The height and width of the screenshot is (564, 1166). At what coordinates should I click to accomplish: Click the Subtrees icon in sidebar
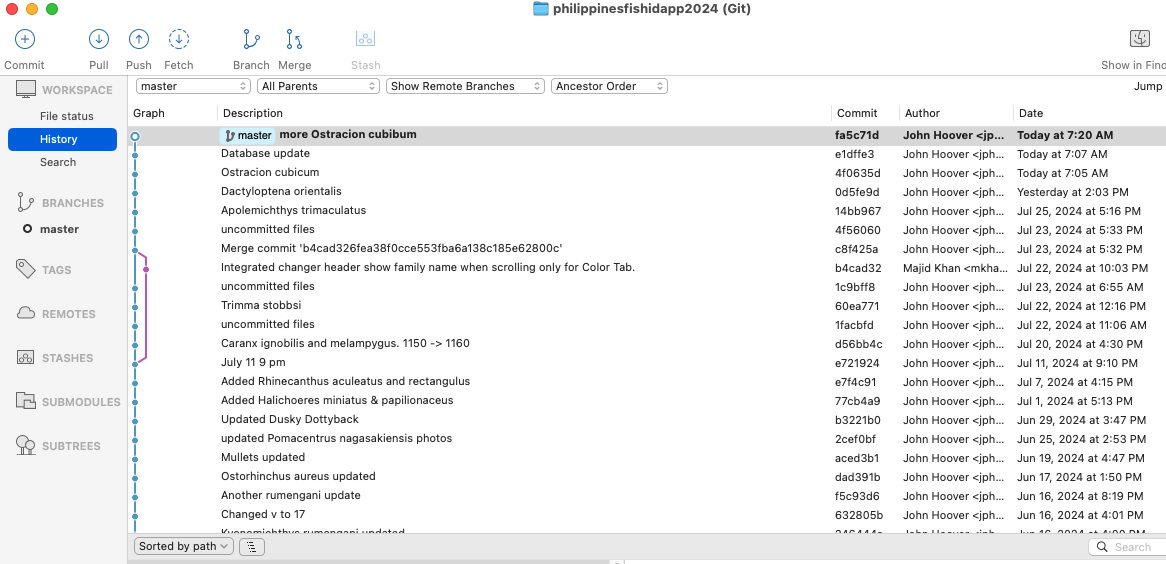26,445
